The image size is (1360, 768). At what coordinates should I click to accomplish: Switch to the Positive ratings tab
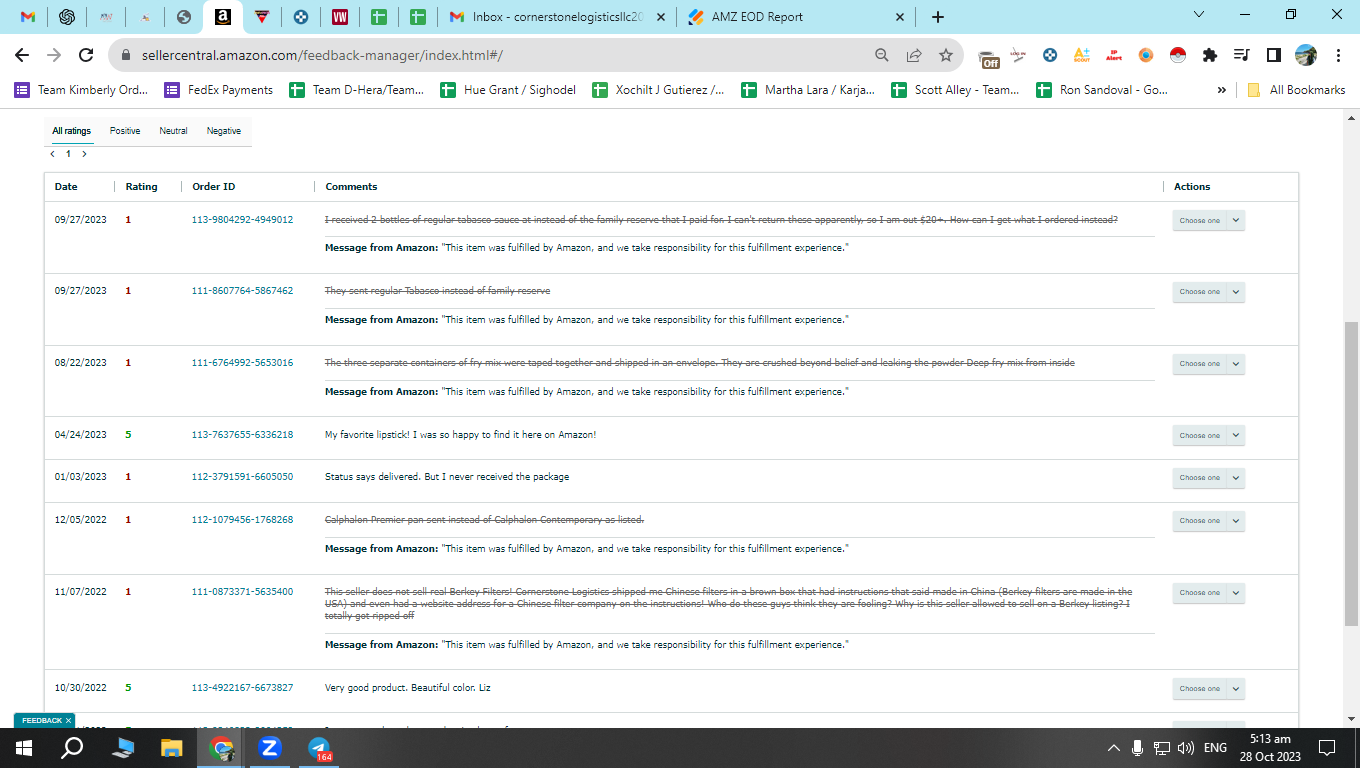pos(125,131)
